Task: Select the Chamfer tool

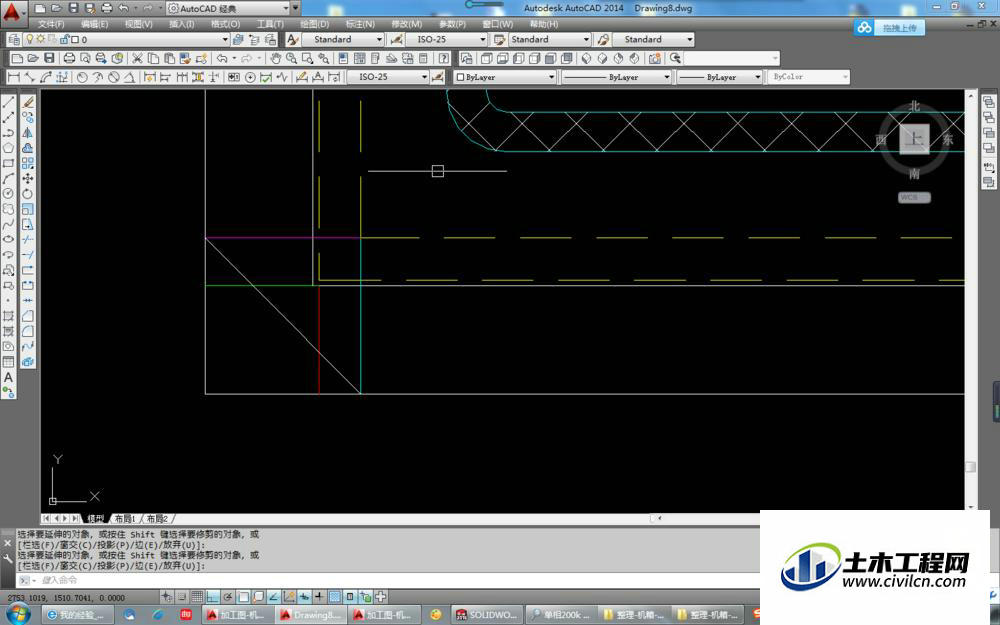Action: (28, 316)
